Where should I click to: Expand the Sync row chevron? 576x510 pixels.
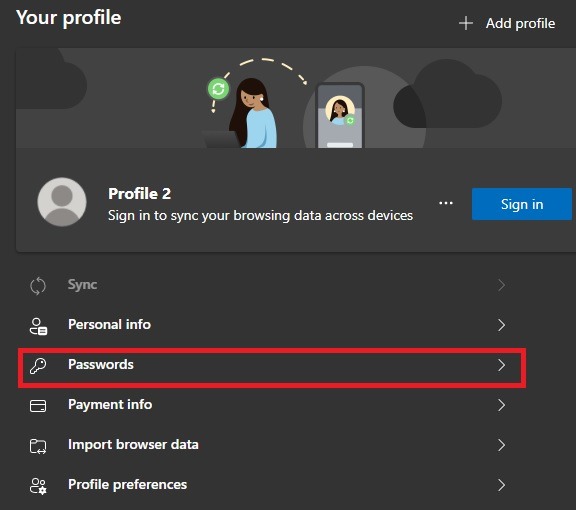(x=501, y=285)
